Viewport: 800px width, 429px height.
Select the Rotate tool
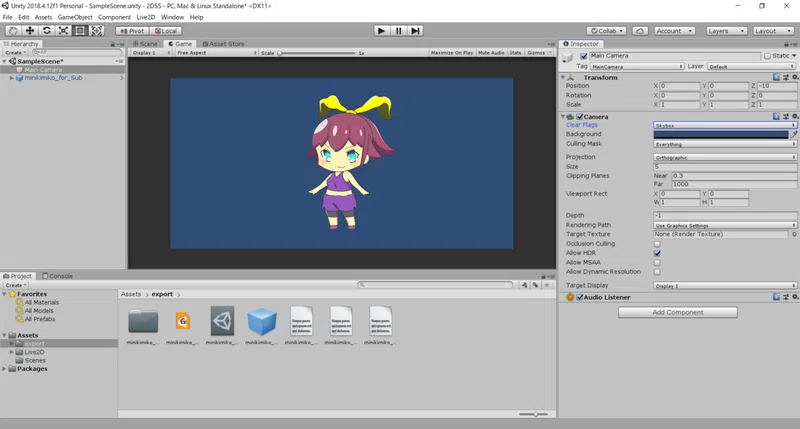pyautogui.click(x=46, y=31)
